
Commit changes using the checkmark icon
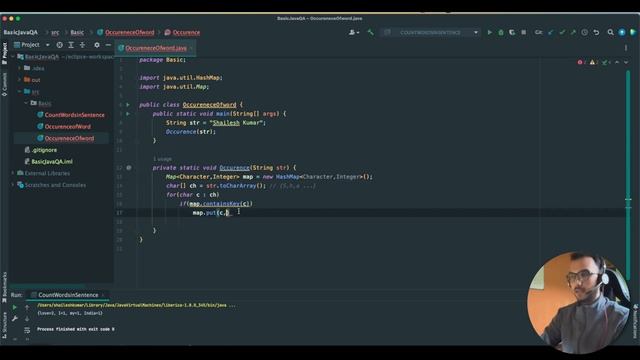coord(562,32)
